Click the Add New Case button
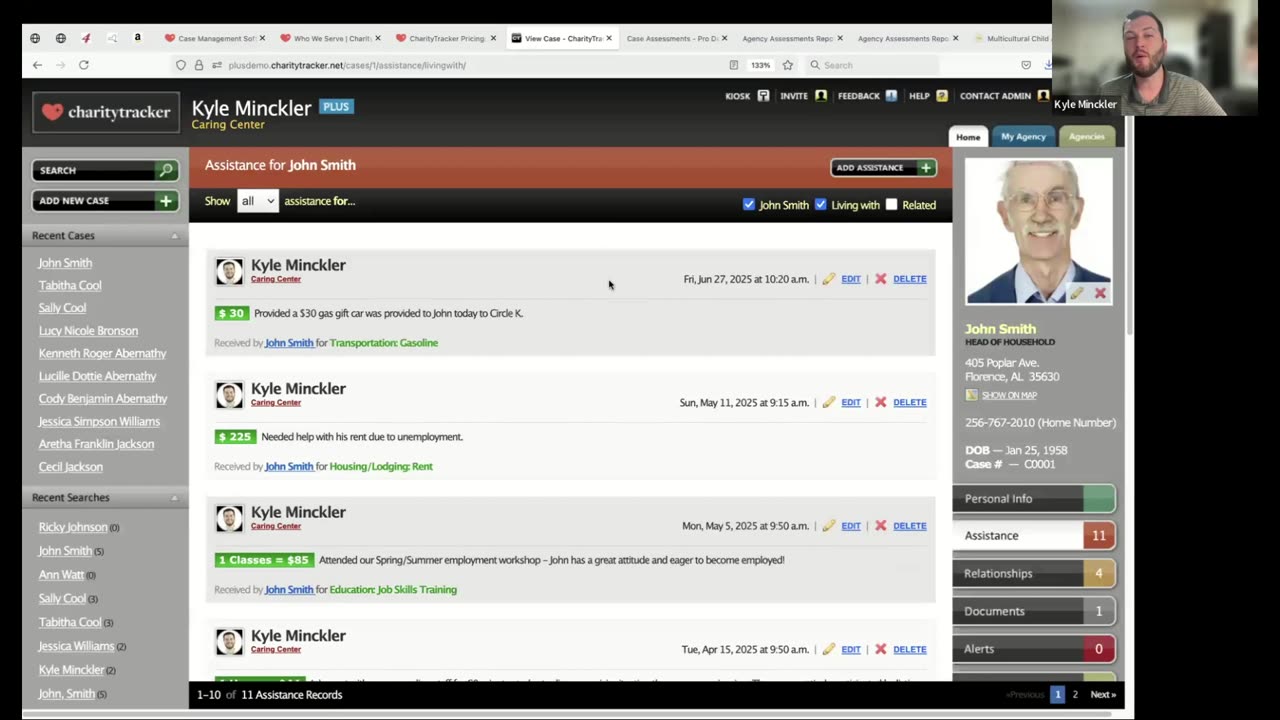Screen dimensions: 1280x720 point(105,201)
